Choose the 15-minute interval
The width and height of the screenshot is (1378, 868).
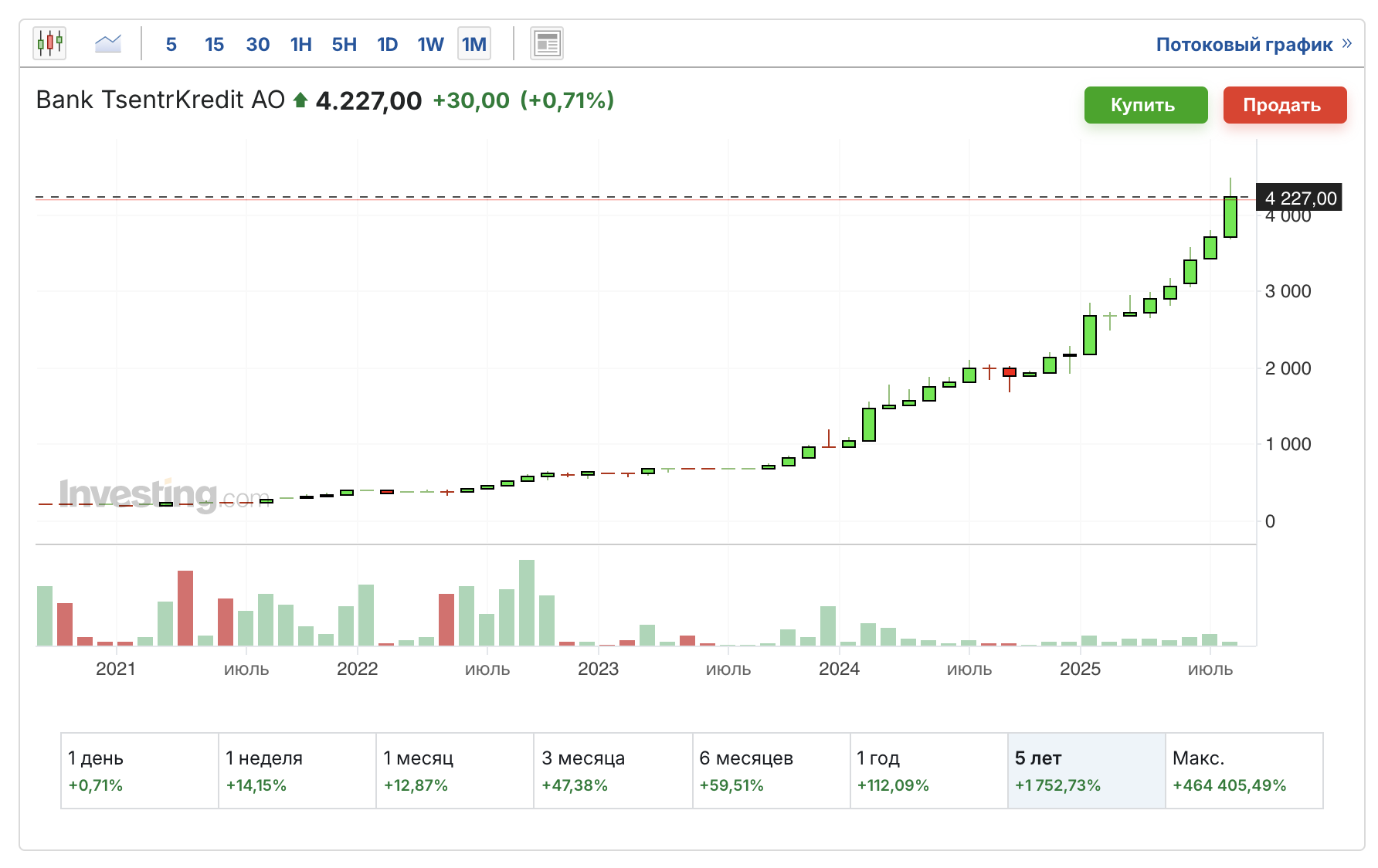[214, 44]
